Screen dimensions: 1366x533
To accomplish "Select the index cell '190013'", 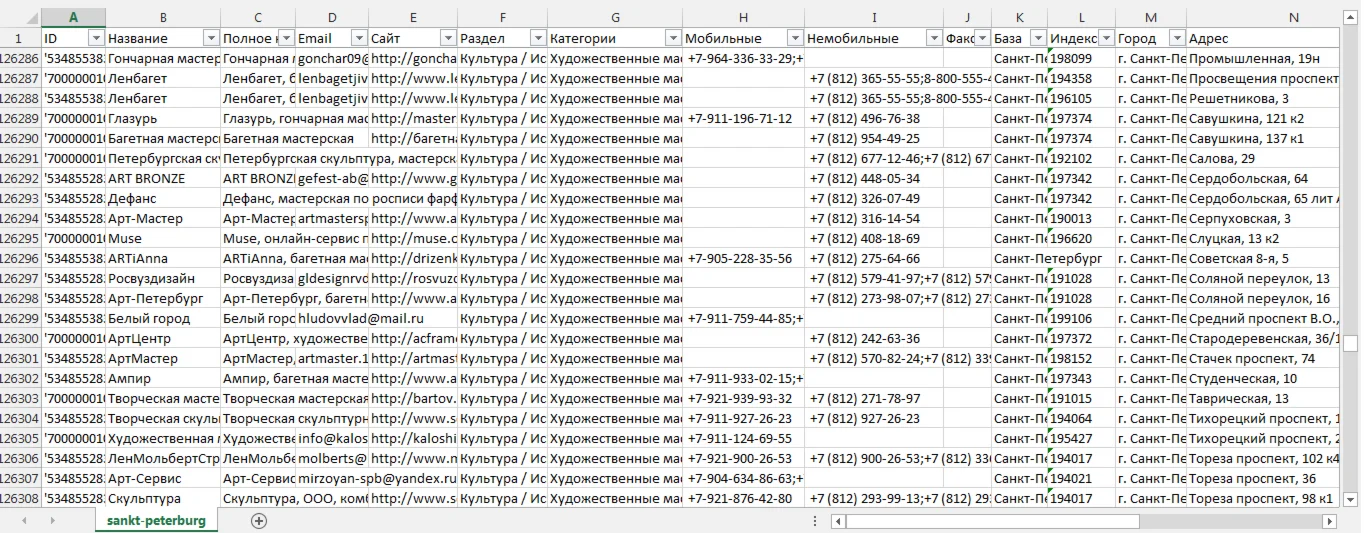I will 1081,218.
